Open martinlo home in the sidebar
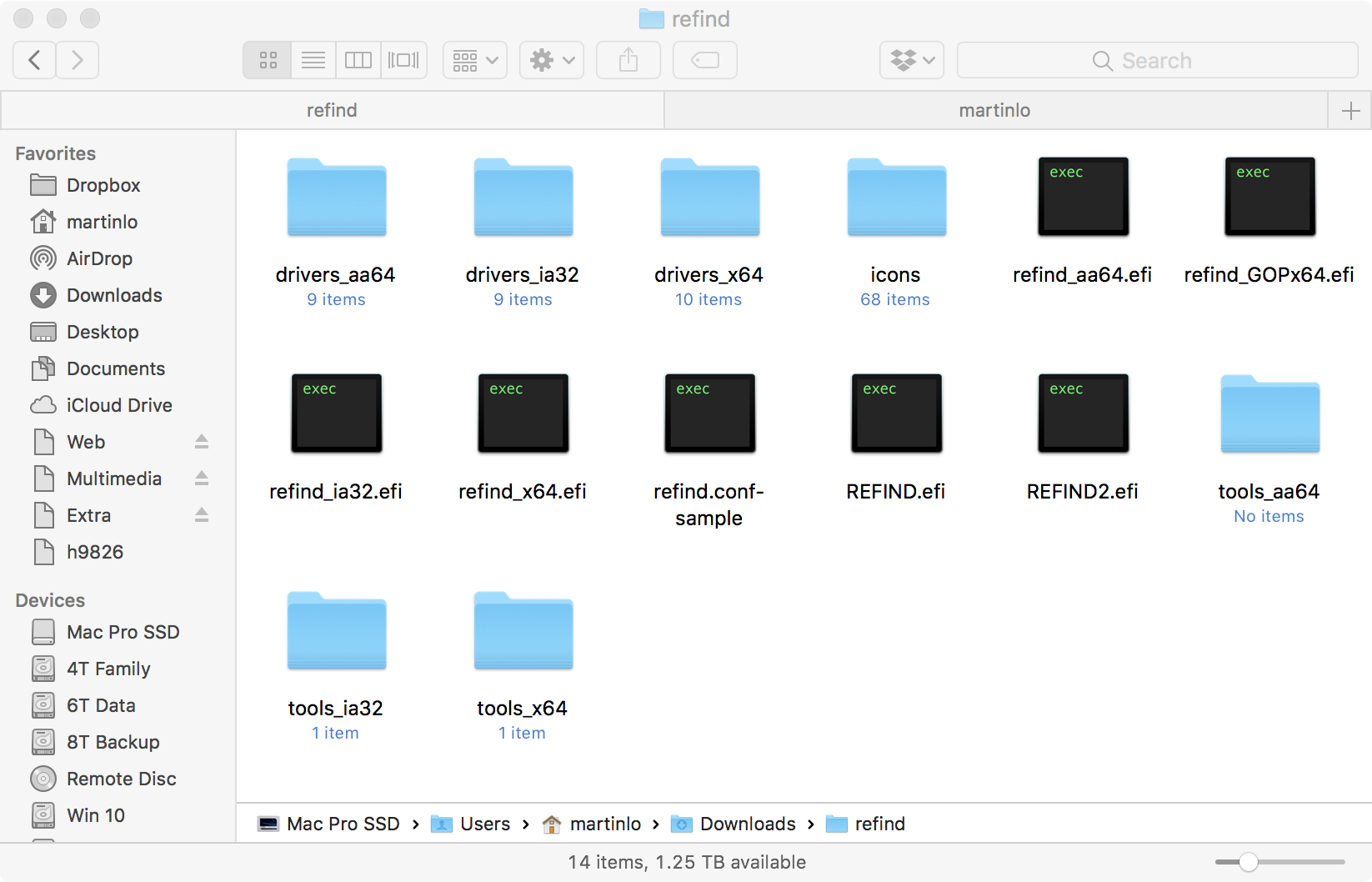This screenshot has height=882, width=1372. [102, 222]
